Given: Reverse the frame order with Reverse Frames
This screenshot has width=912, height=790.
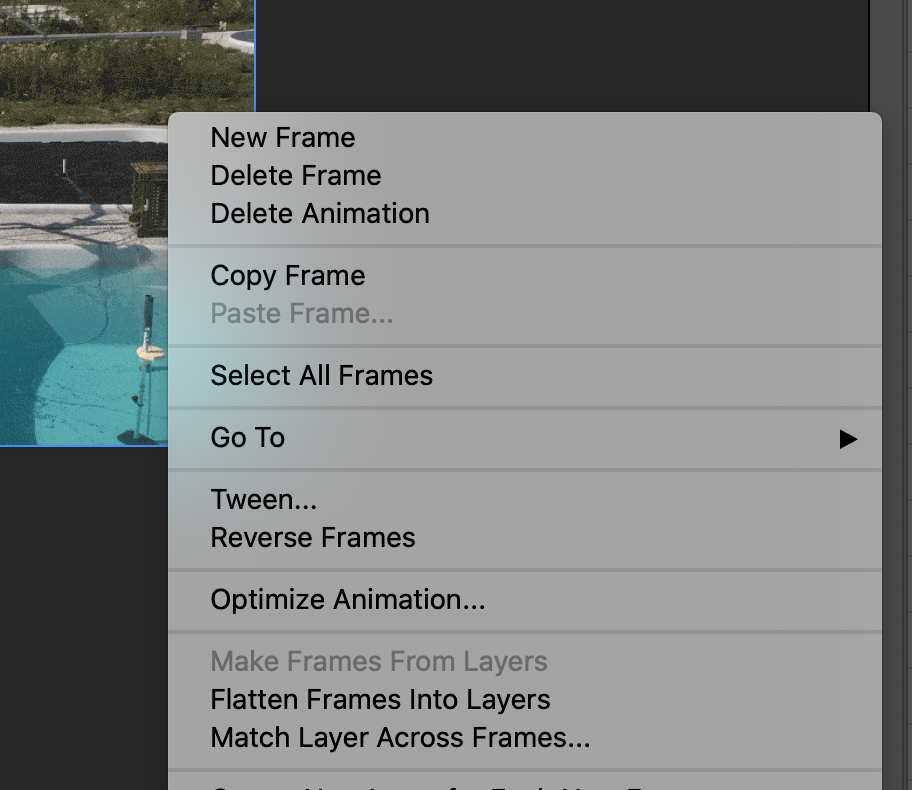Looking at the screenshot, I should (x=312, y=537).
